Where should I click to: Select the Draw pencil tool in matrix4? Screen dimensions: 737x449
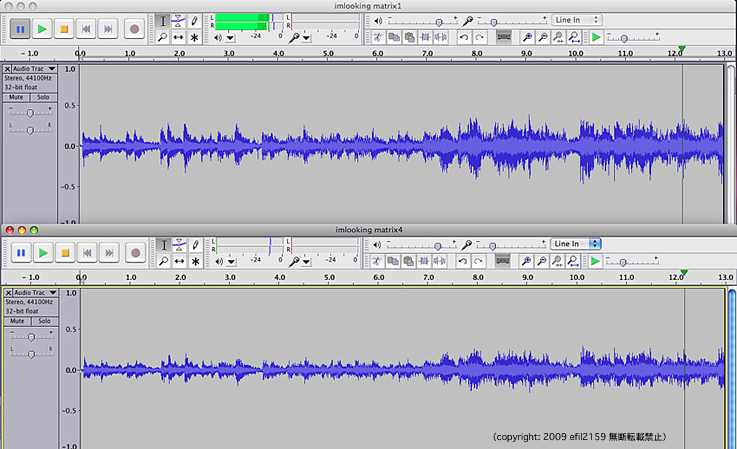pos(196,245)
